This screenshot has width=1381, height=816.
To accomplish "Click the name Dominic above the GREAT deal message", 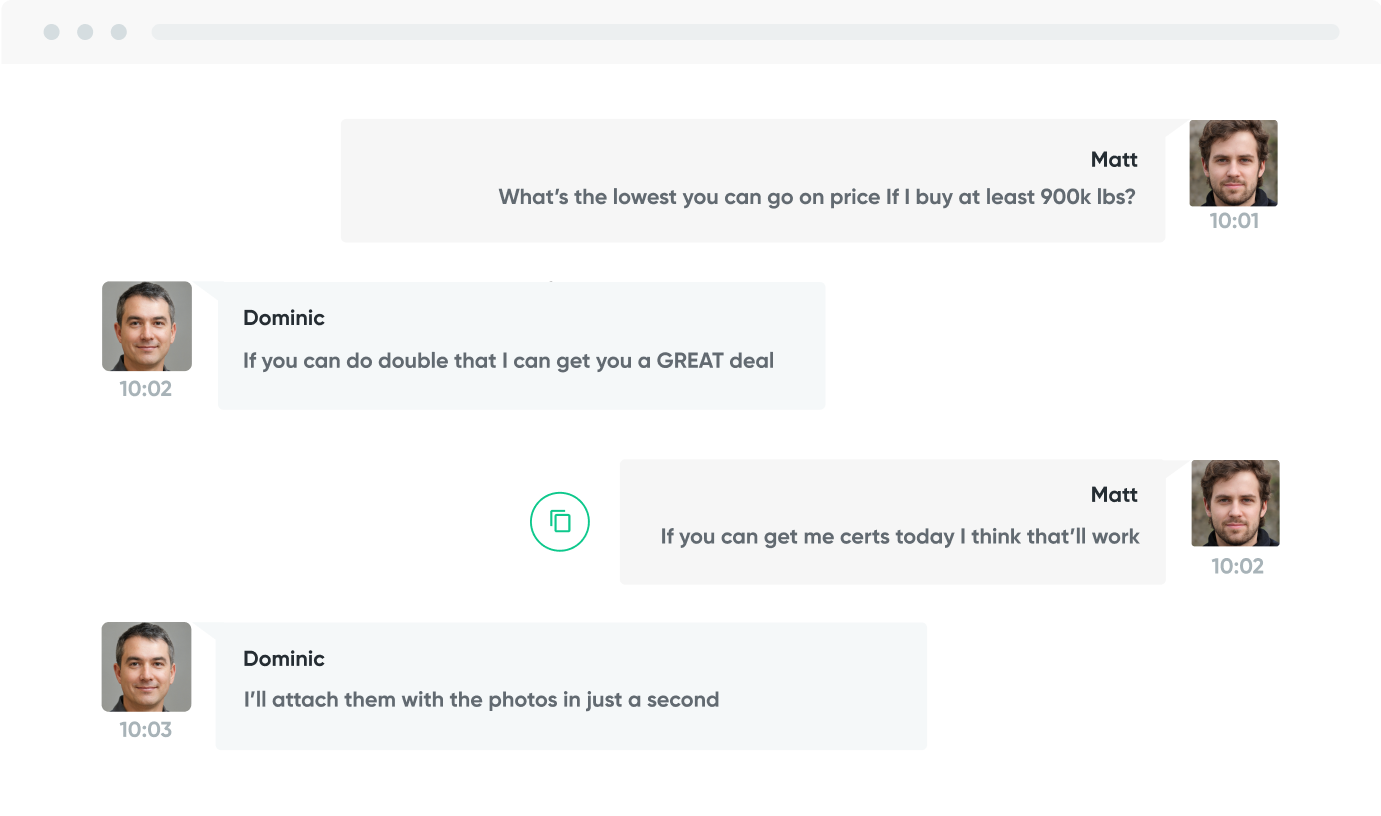I will tap(284, 318).
